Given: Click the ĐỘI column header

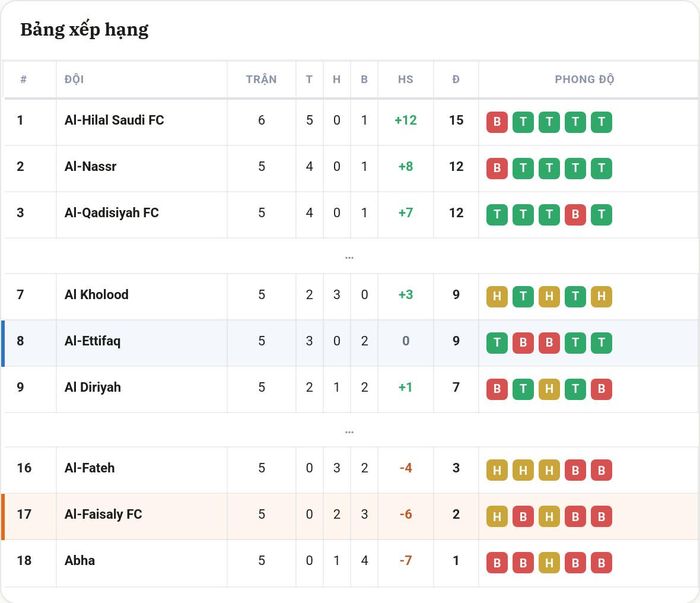Looking at the screenshot, I should click(74, 79).
